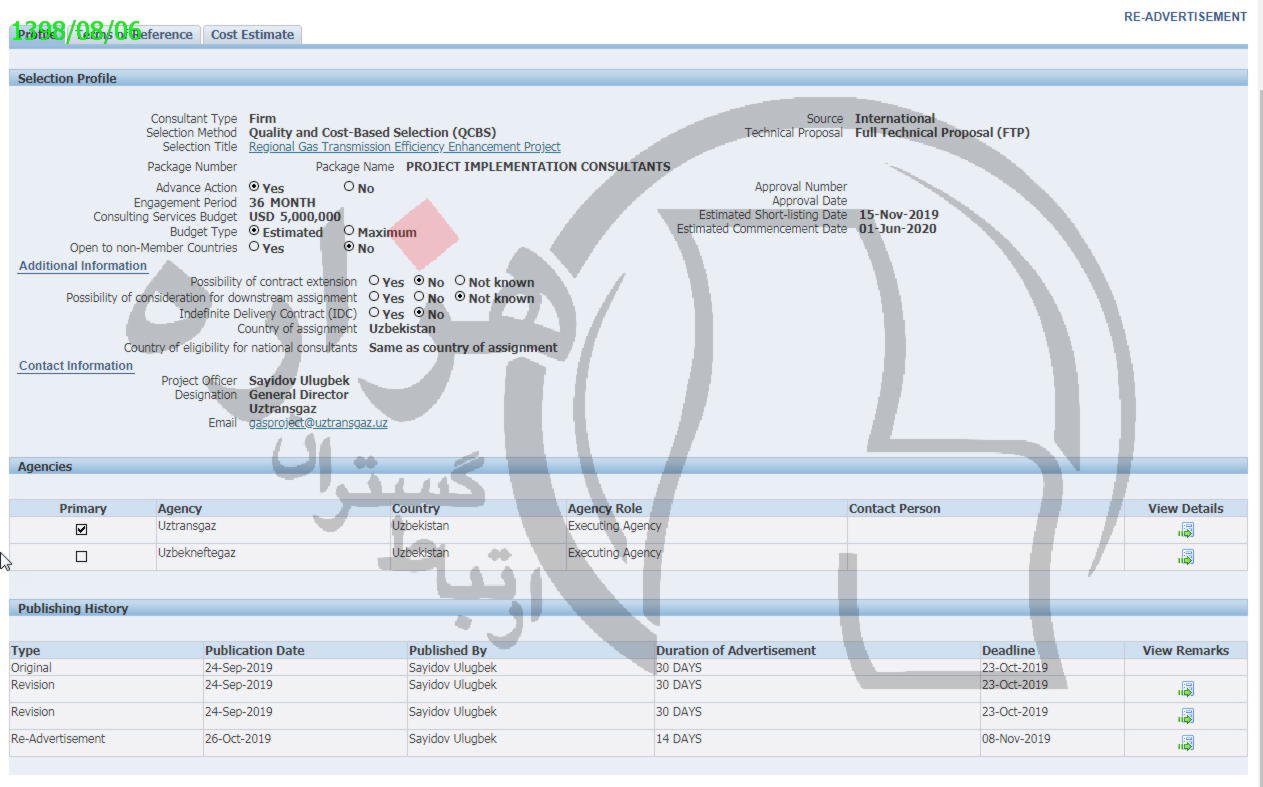Open View Details icon for Uztransgaz agency
Viewport: 1263px width, 787px height.
coord(1186,530)
